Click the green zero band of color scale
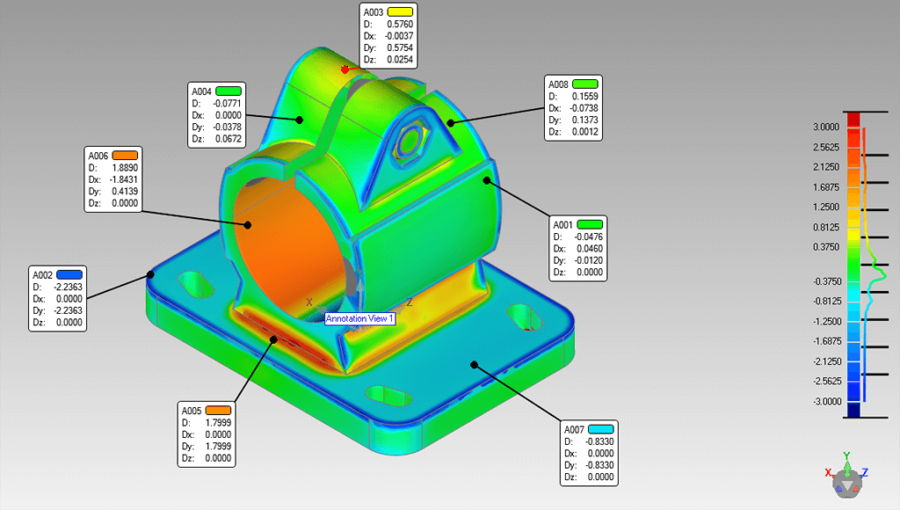Viewport: 900px width, 510px height. click(x=853, y=265)
